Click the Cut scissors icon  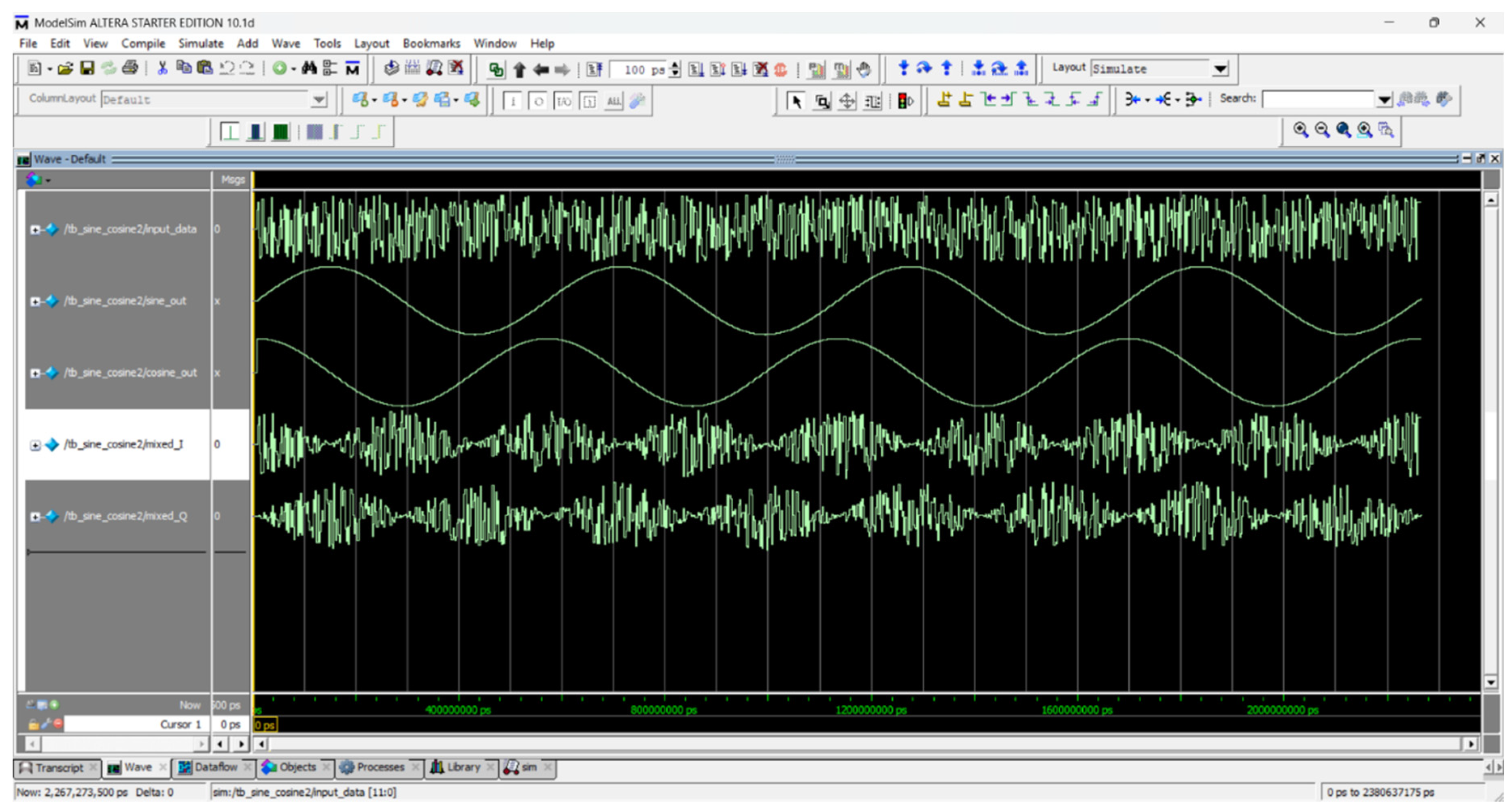pos(163,69)
